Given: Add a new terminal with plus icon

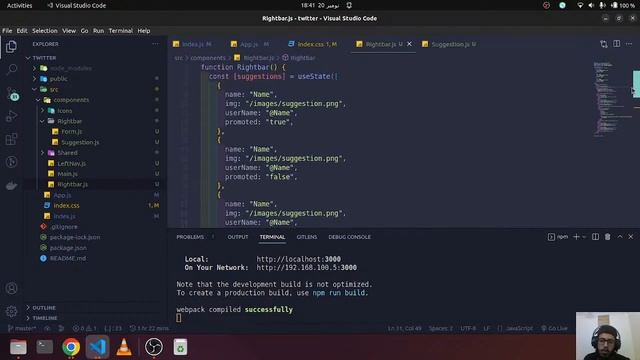Looking at the screenshot, I should click(x=576, y=237).
